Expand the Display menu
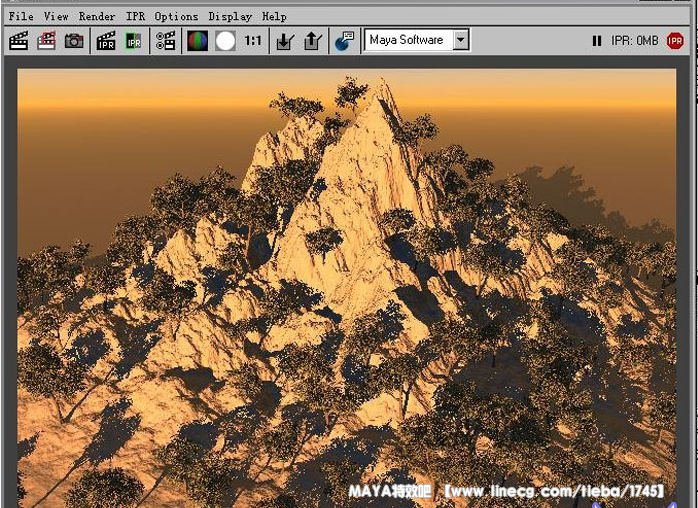This screenshot has width=698, height=508. coord(230,16)
